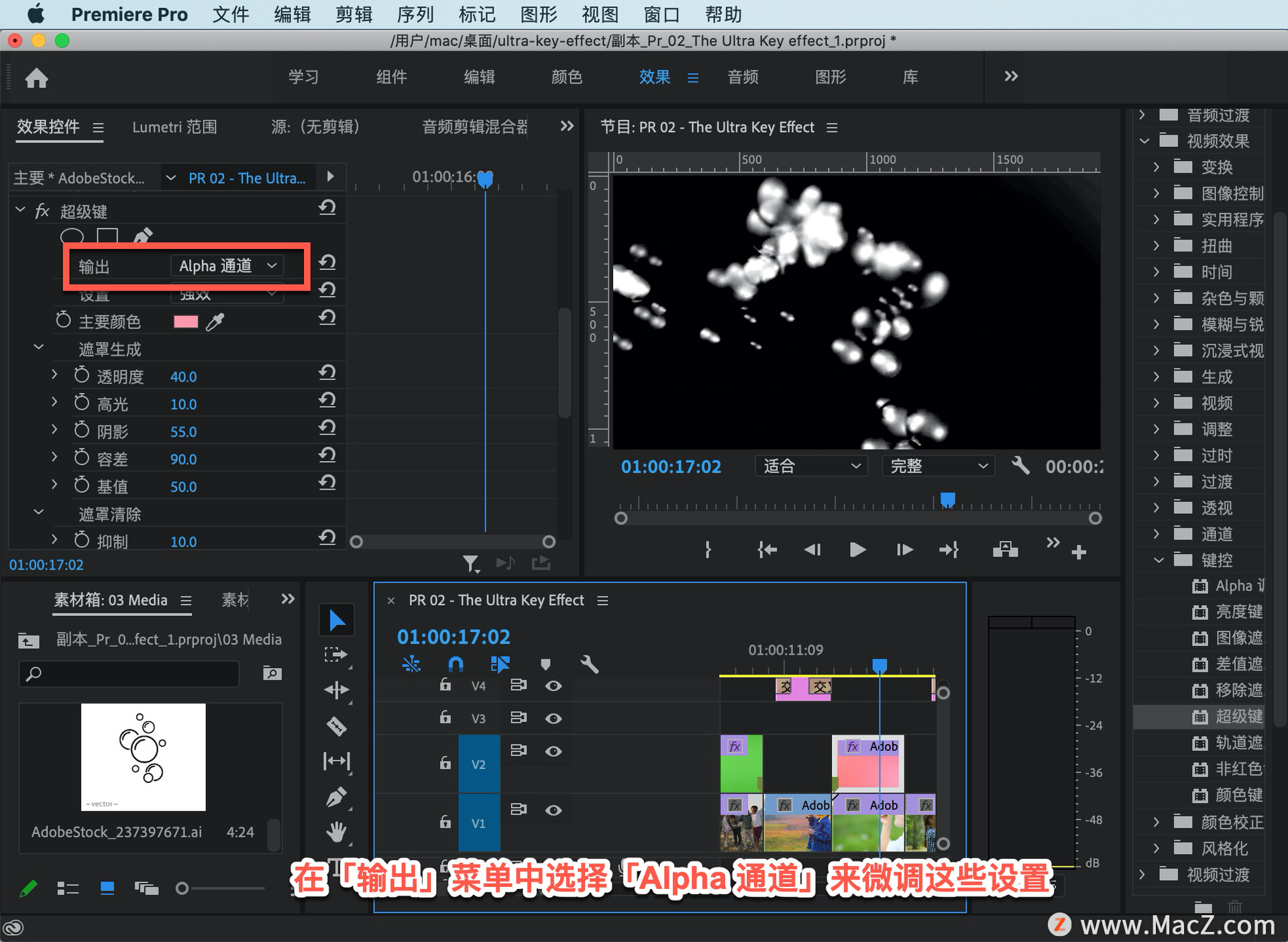Toggle lock on track V4
Image resolution: width=1288 pixels, height=942 pixels.
[x=445, y=684]
